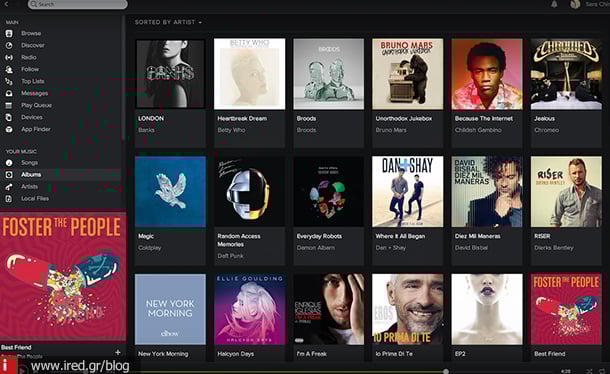Open the Io Prima Di Te album cover
This screenshot has width=610, height=374.
408,309
